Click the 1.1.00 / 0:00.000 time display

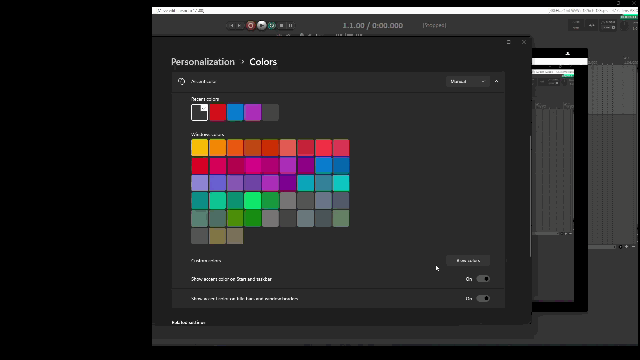coord(373,25)
